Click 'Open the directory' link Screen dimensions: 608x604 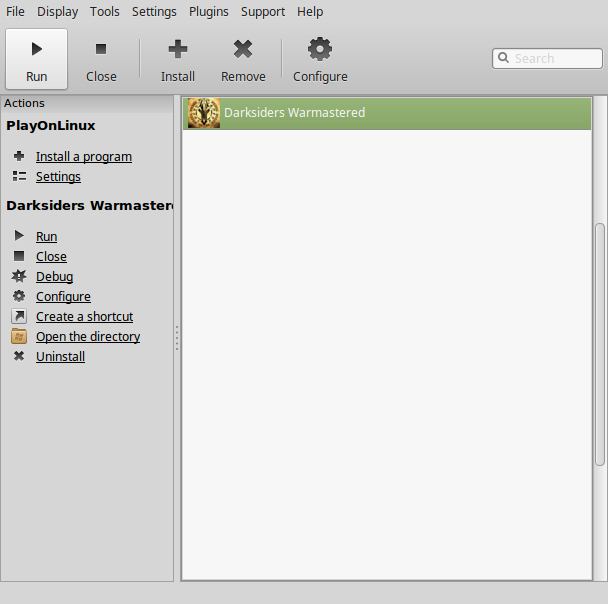point(88,337)
